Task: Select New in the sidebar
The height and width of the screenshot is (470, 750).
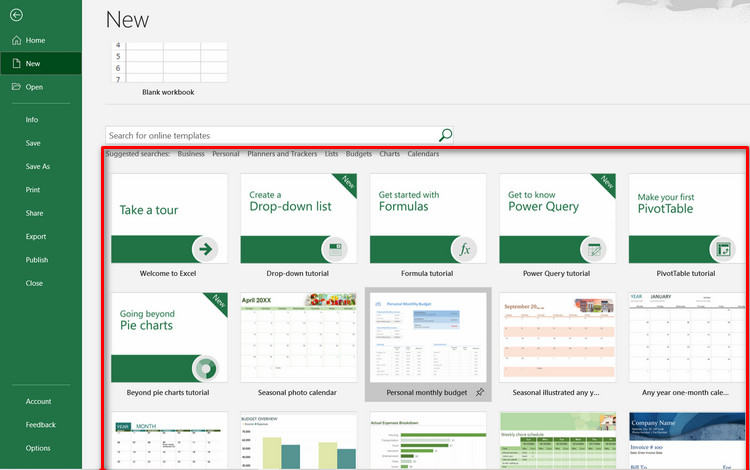Action: pos(41,64)
